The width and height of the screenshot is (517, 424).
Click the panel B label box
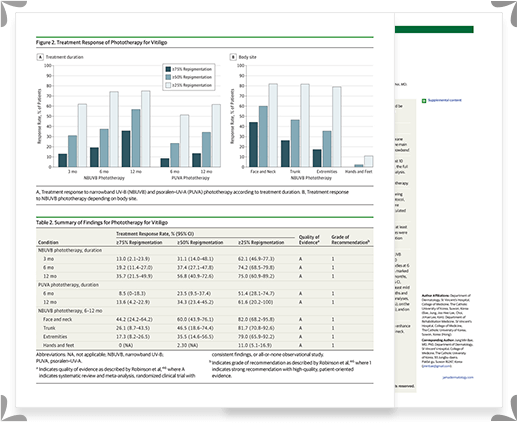(x=233, y=57)
